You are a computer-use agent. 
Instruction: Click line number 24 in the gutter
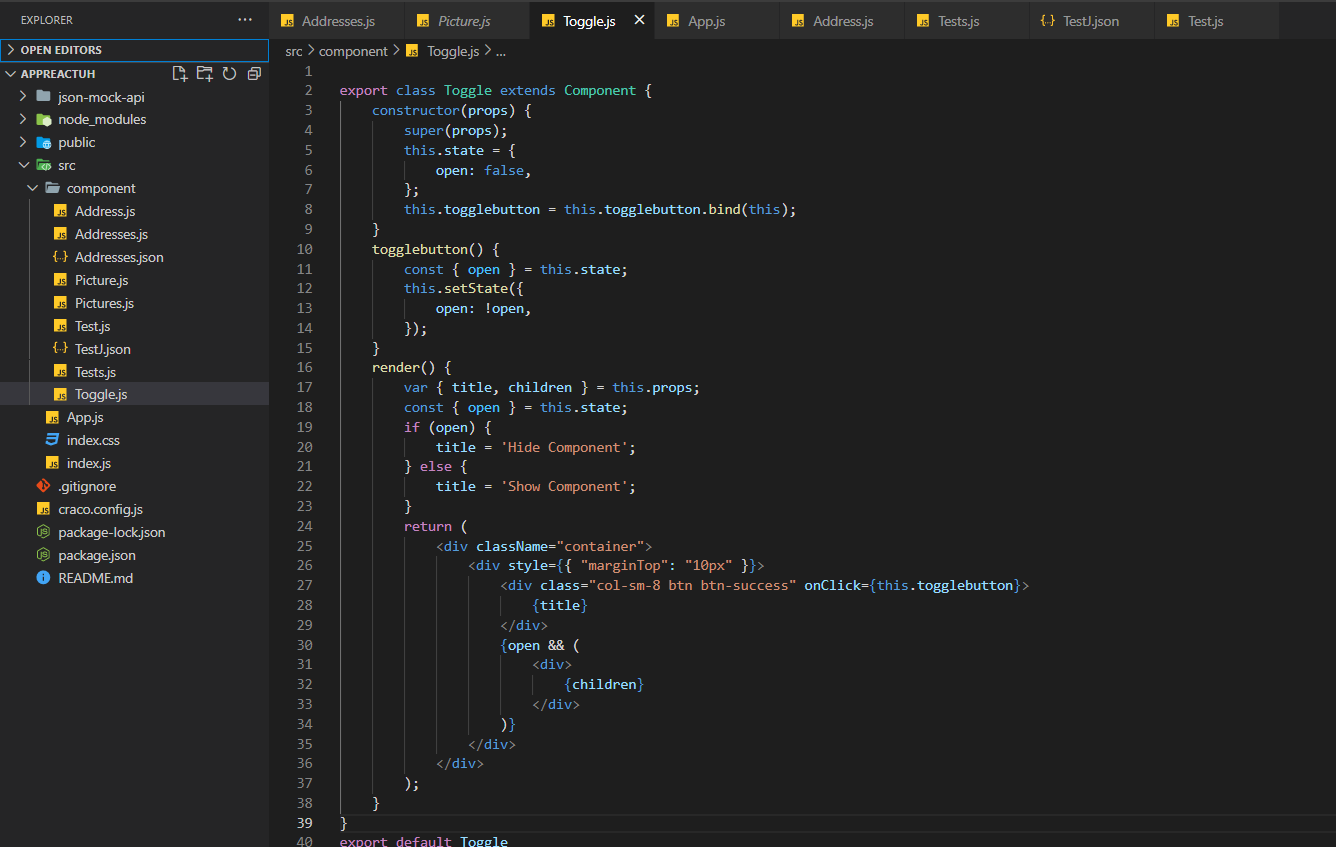(304, 526)
